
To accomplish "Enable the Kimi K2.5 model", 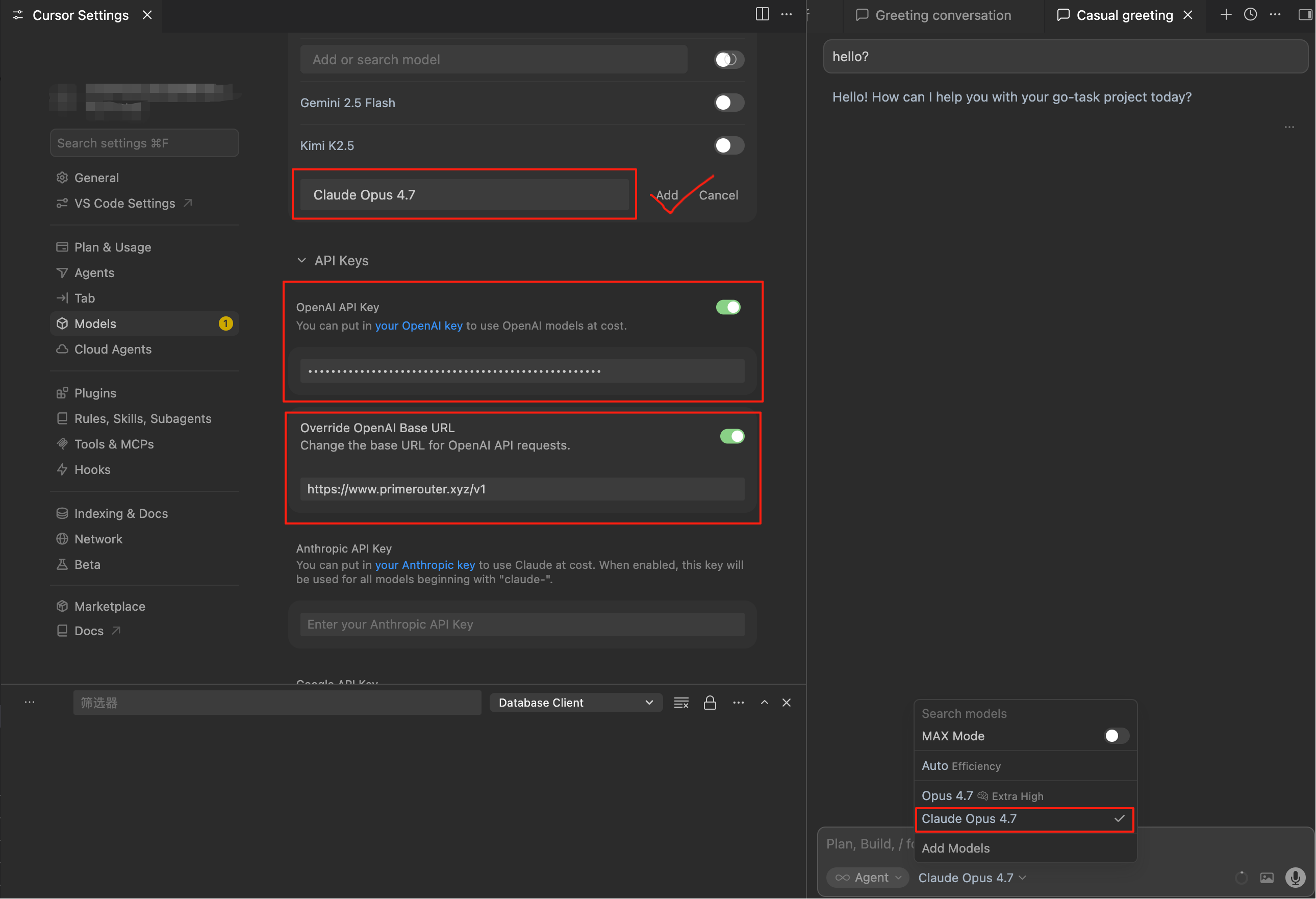I will [x=729, y=145].
